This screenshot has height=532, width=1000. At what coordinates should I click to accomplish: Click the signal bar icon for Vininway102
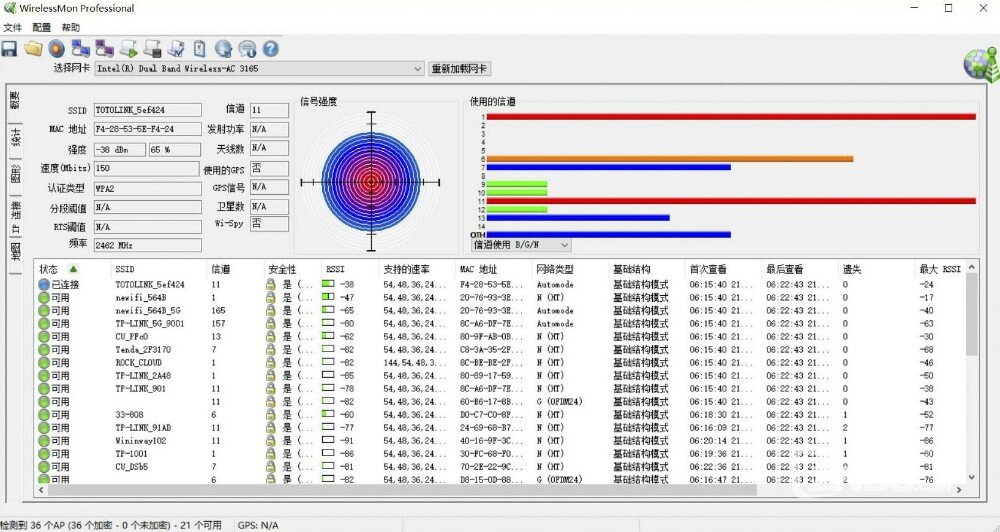pyautogui.click(x=328, y=440)
